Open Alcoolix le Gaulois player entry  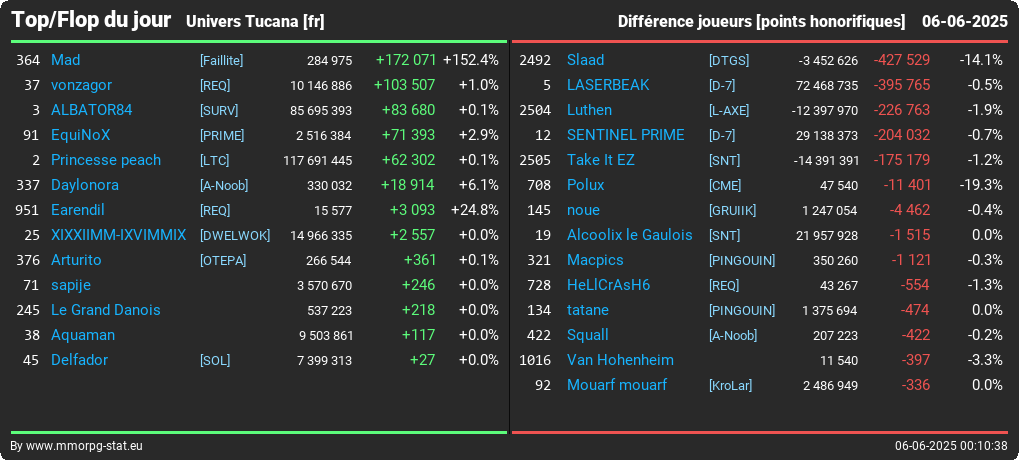(630, 235)
